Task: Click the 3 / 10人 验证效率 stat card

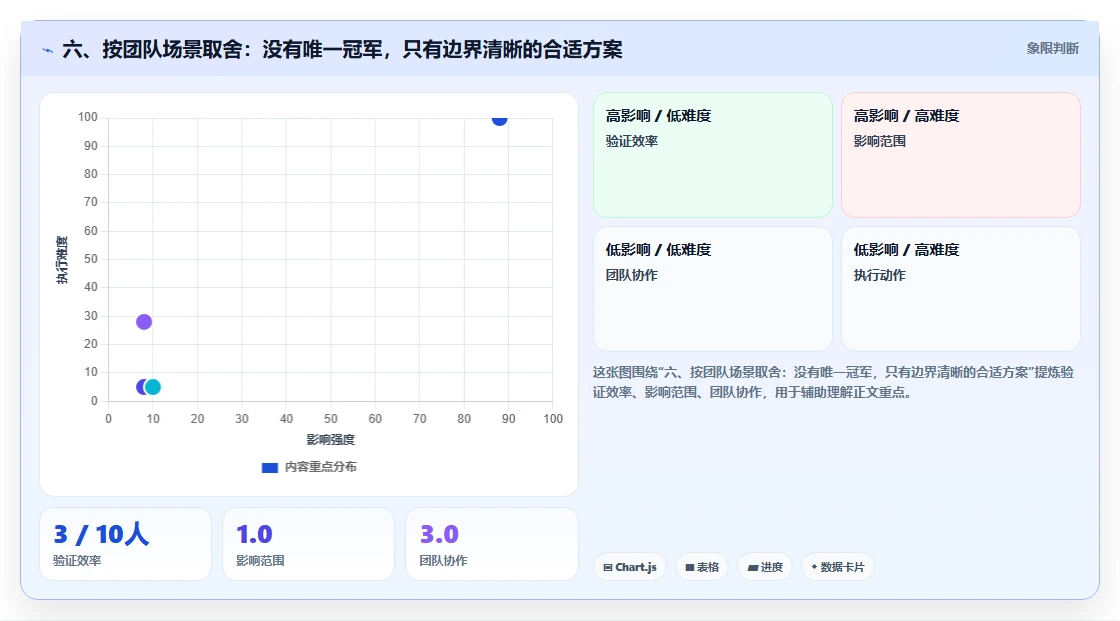Action: pos(126,544)
